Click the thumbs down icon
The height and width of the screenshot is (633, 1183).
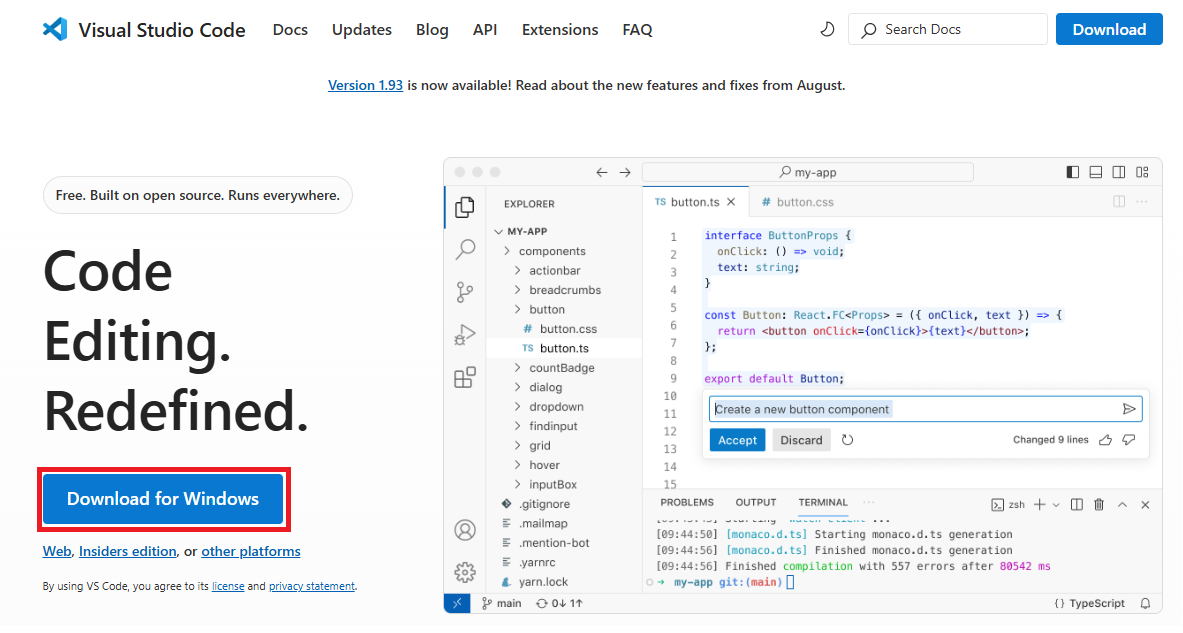point(1129,440)
